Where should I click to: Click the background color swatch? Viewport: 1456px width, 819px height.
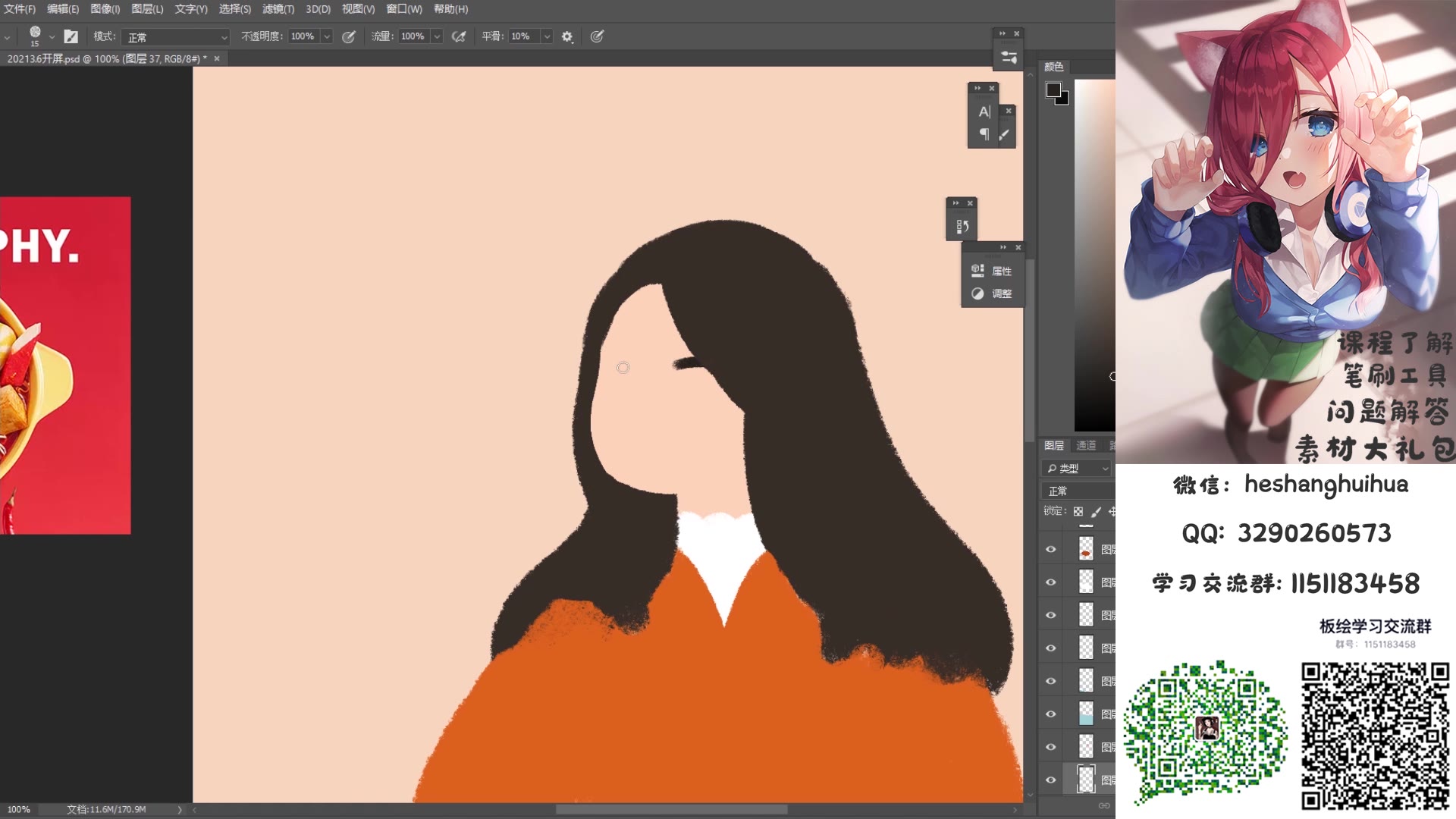(x=1063, y=99)
